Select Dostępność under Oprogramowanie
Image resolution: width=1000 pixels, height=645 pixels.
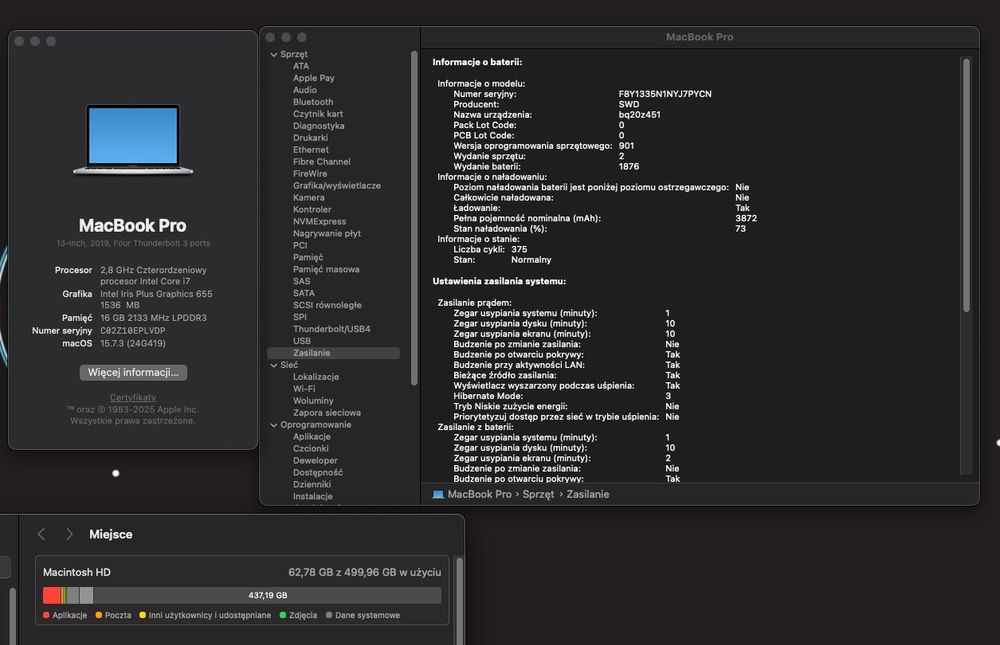click(318, 473)
